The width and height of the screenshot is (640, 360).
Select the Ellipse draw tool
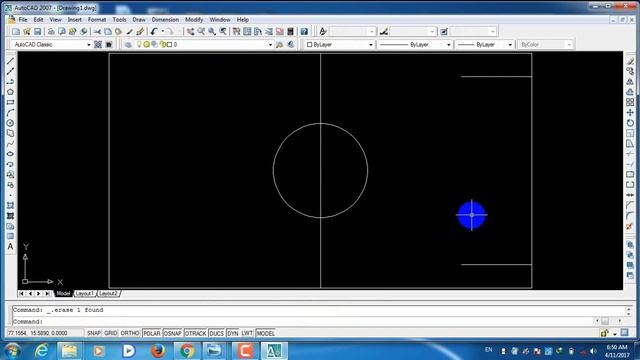(x=10, y=154)
